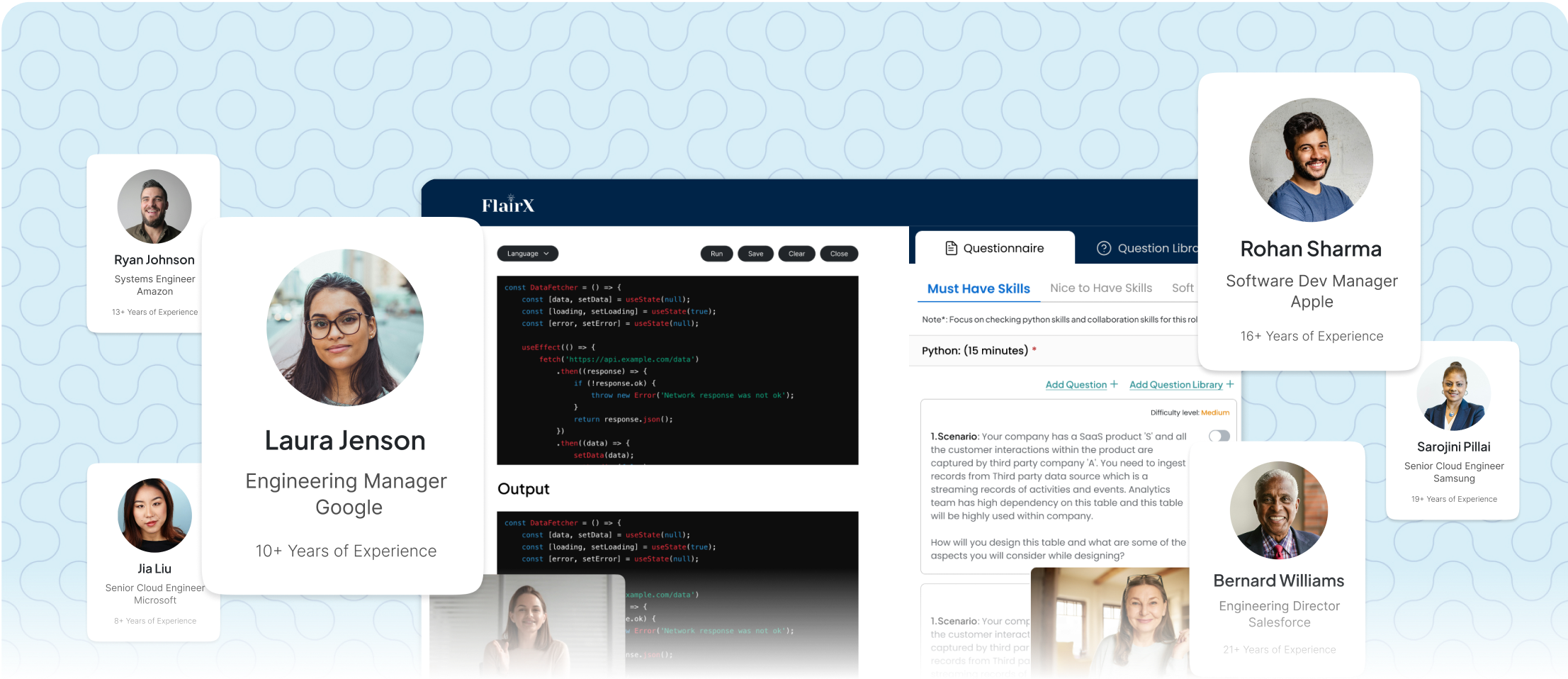Click the chevron arrow in the Language selector
This screenshot has width=1568, height=679.
click(x=546, y=254)
